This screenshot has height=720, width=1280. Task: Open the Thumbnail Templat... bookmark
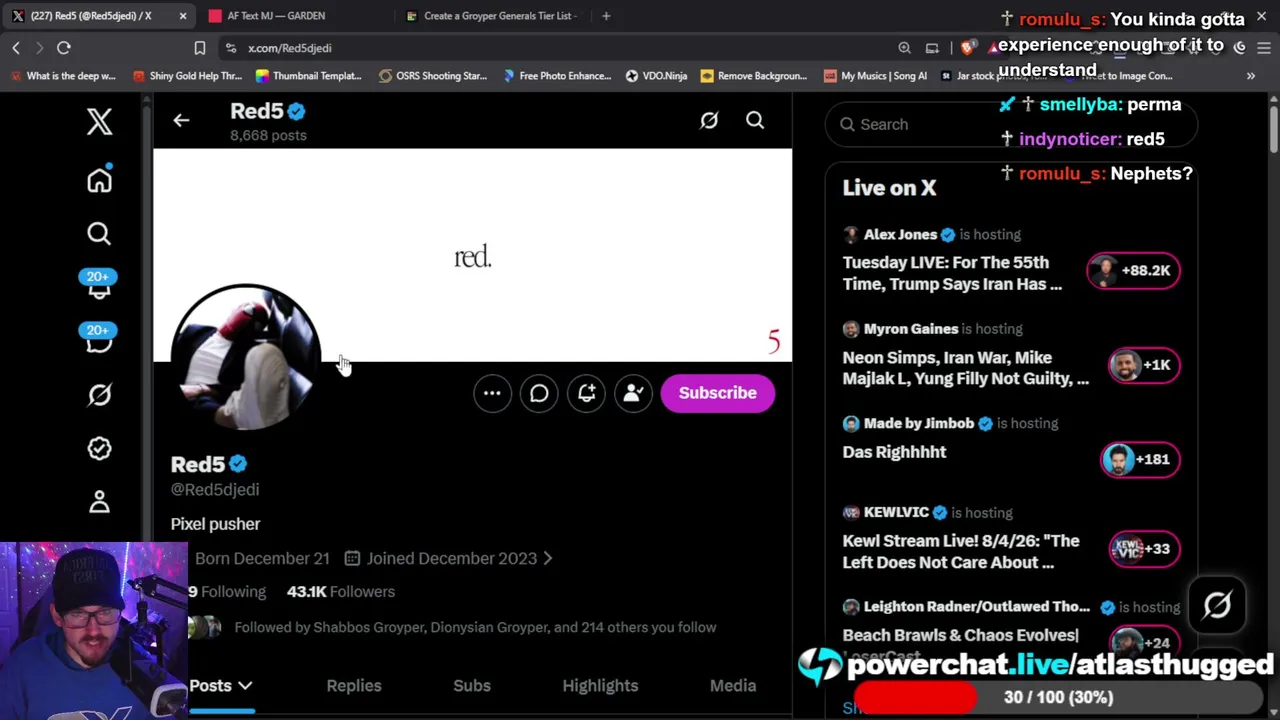point(309,76)
